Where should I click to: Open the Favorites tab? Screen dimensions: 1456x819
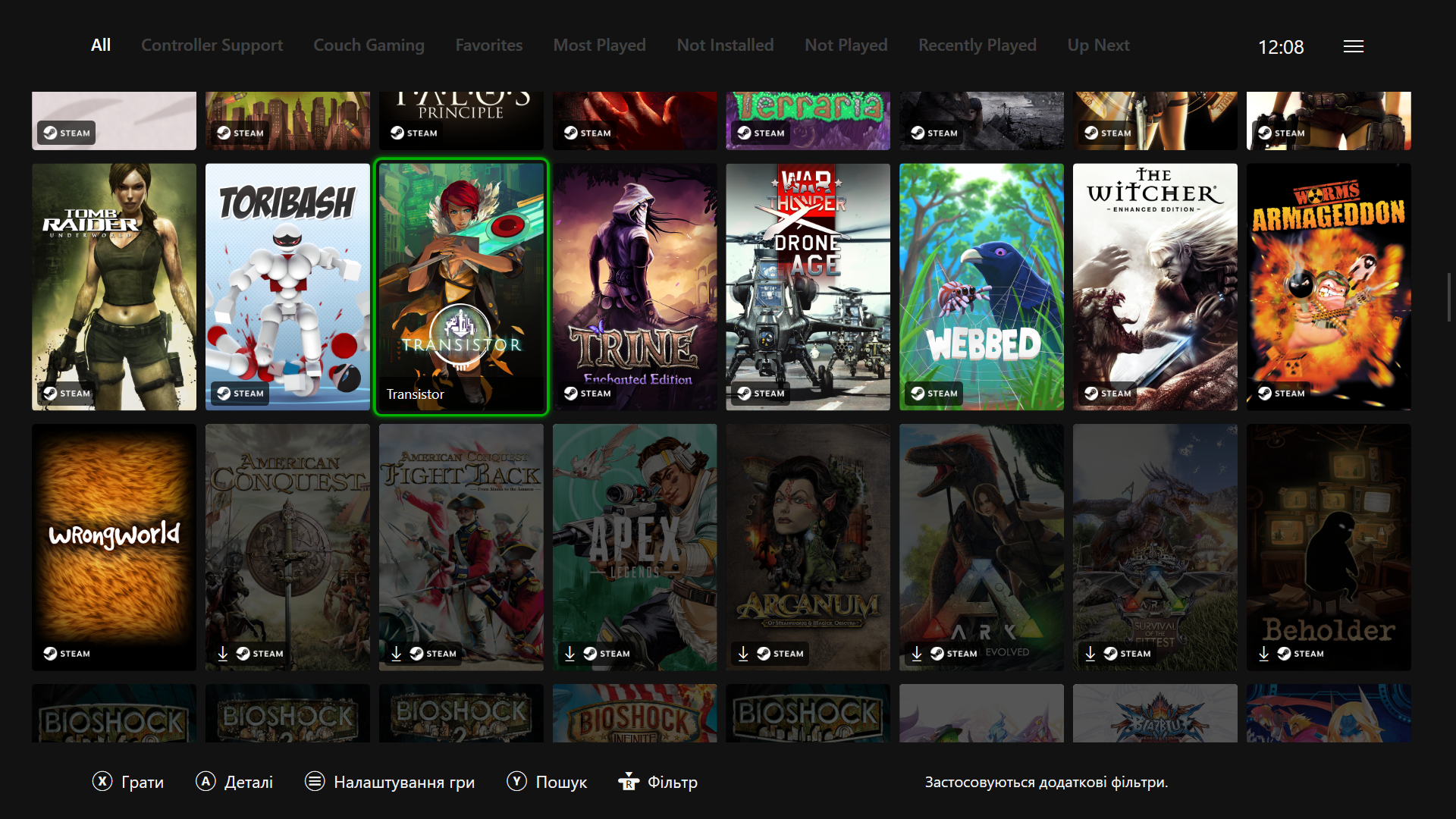point(488,45)
